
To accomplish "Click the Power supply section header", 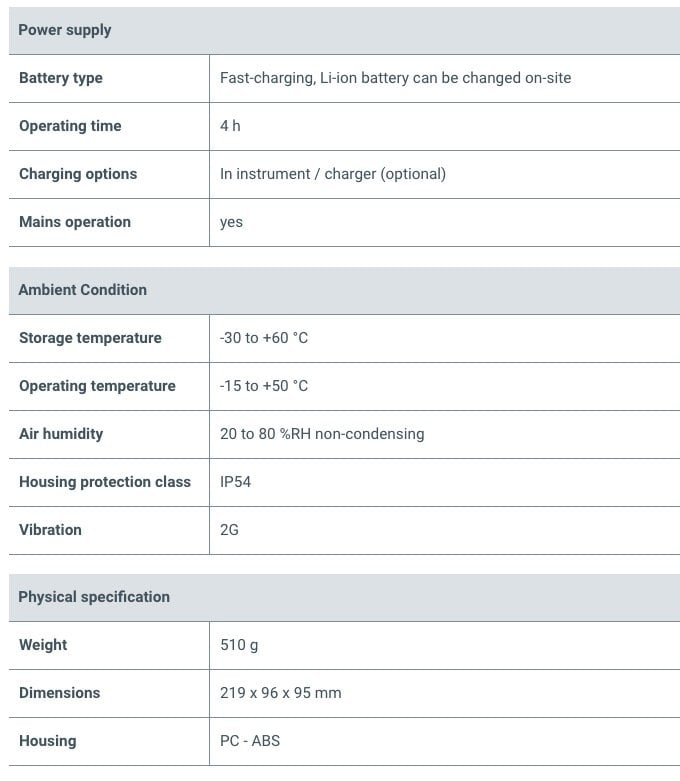I will pyautogui.click(x=65, y=30).
